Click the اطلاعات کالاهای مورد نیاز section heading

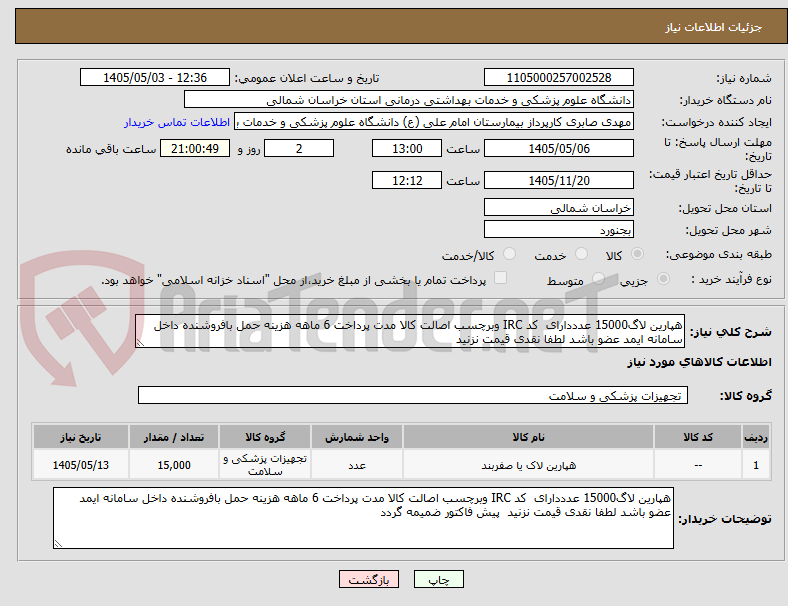pyautogui.click(x=699, y=362)
